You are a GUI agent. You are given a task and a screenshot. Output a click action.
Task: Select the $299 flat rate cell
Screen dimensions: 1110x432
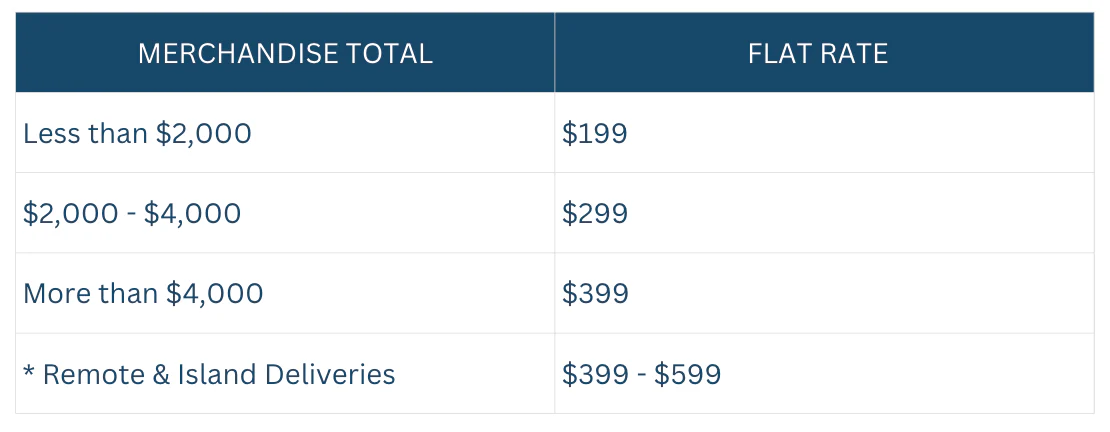tap(824, 213)
